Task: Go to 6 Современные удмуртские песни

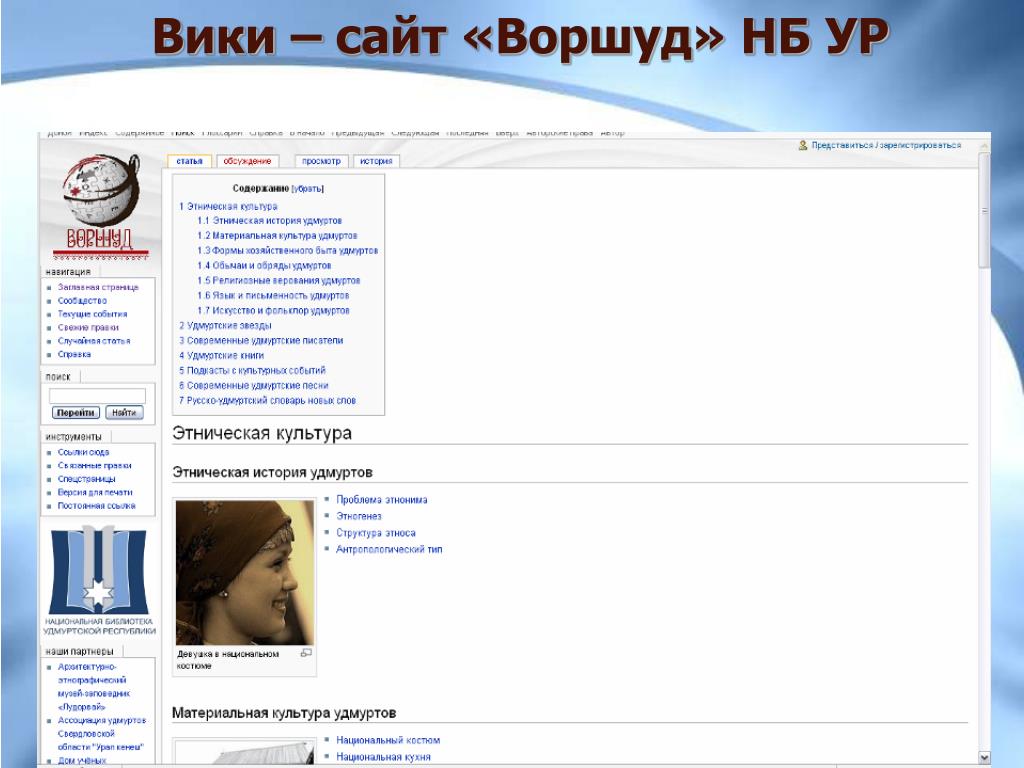Action: click(x=253, y=385)
